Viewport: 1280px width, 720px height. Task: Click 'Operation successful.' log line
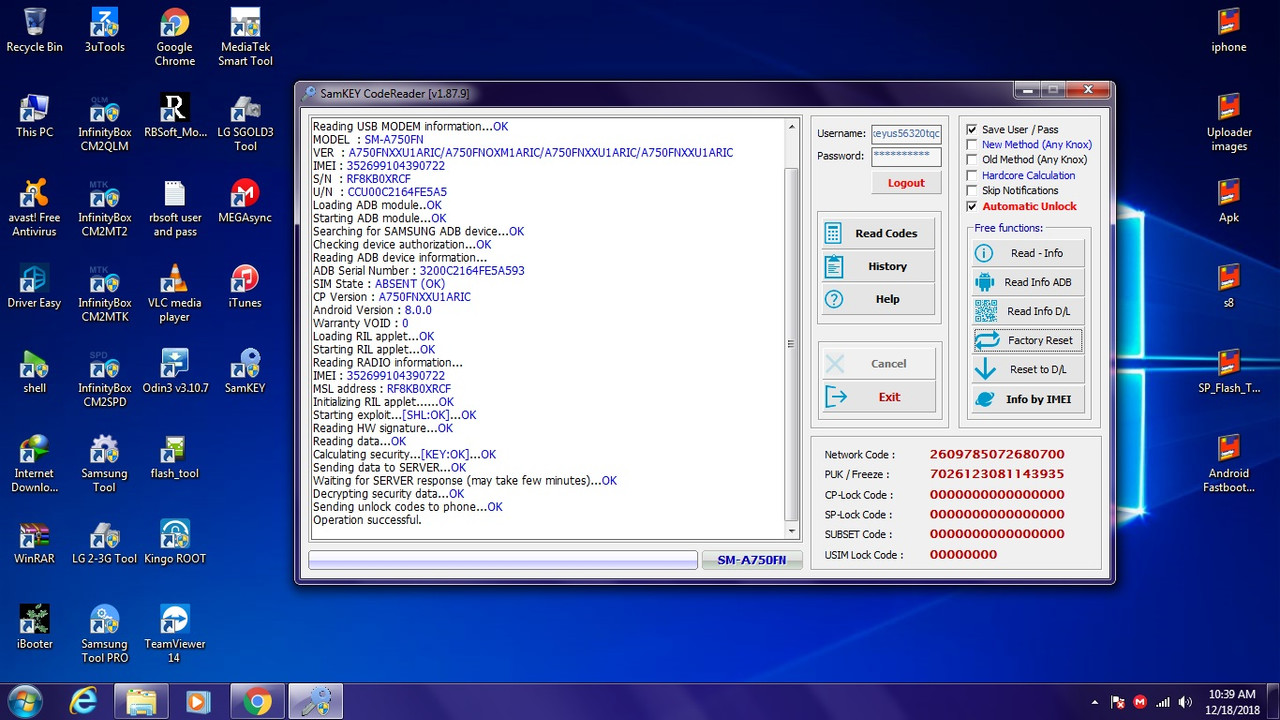click(x=367, y=520)
